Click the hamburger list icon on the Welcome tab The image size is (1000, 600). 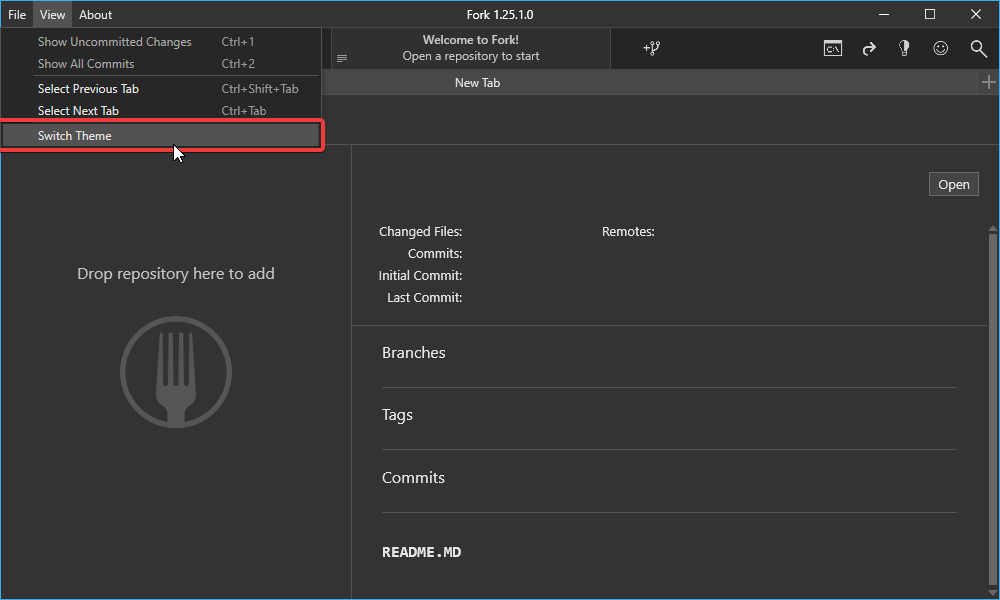(x=342, y=57)
